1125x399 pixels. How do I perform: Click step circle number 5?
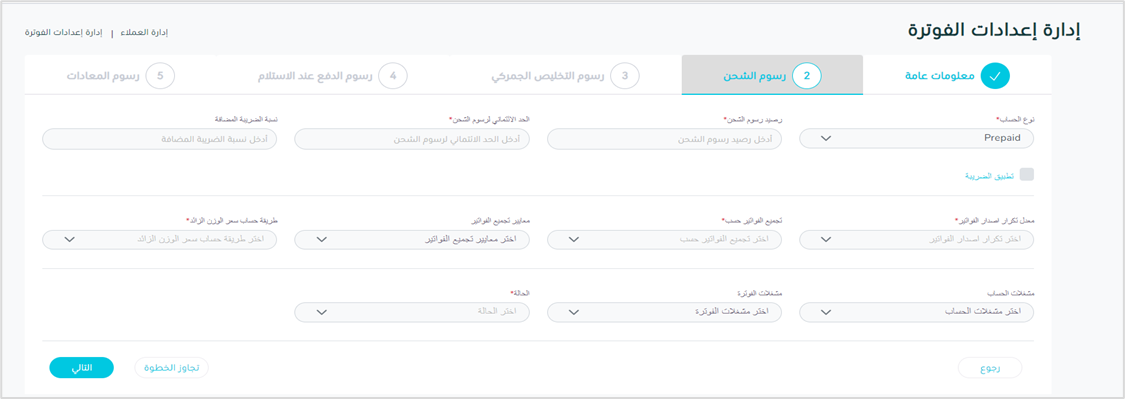(160, 75)
